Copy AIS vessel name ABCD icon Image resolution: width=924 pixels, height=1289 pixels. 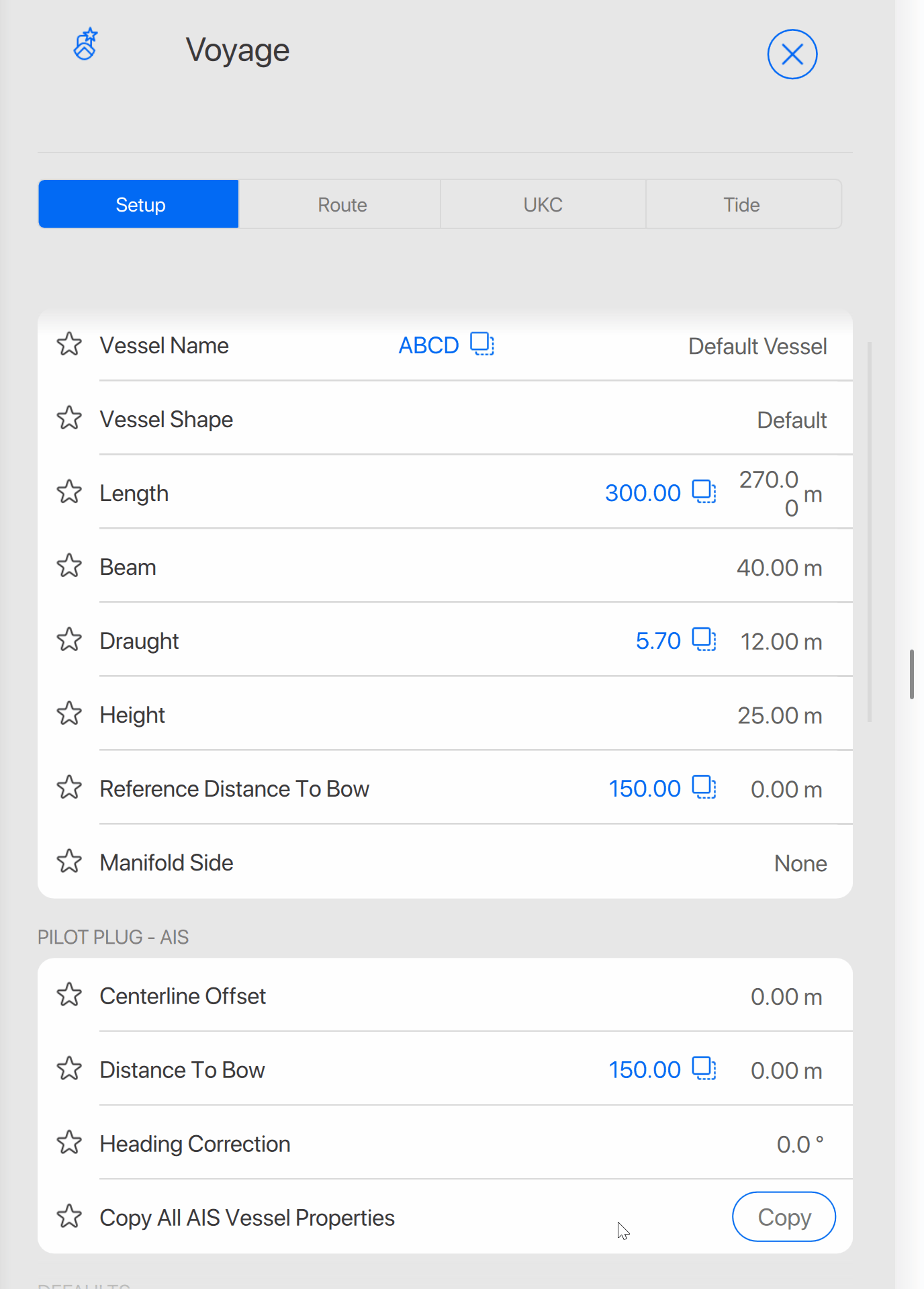[482, 344]
